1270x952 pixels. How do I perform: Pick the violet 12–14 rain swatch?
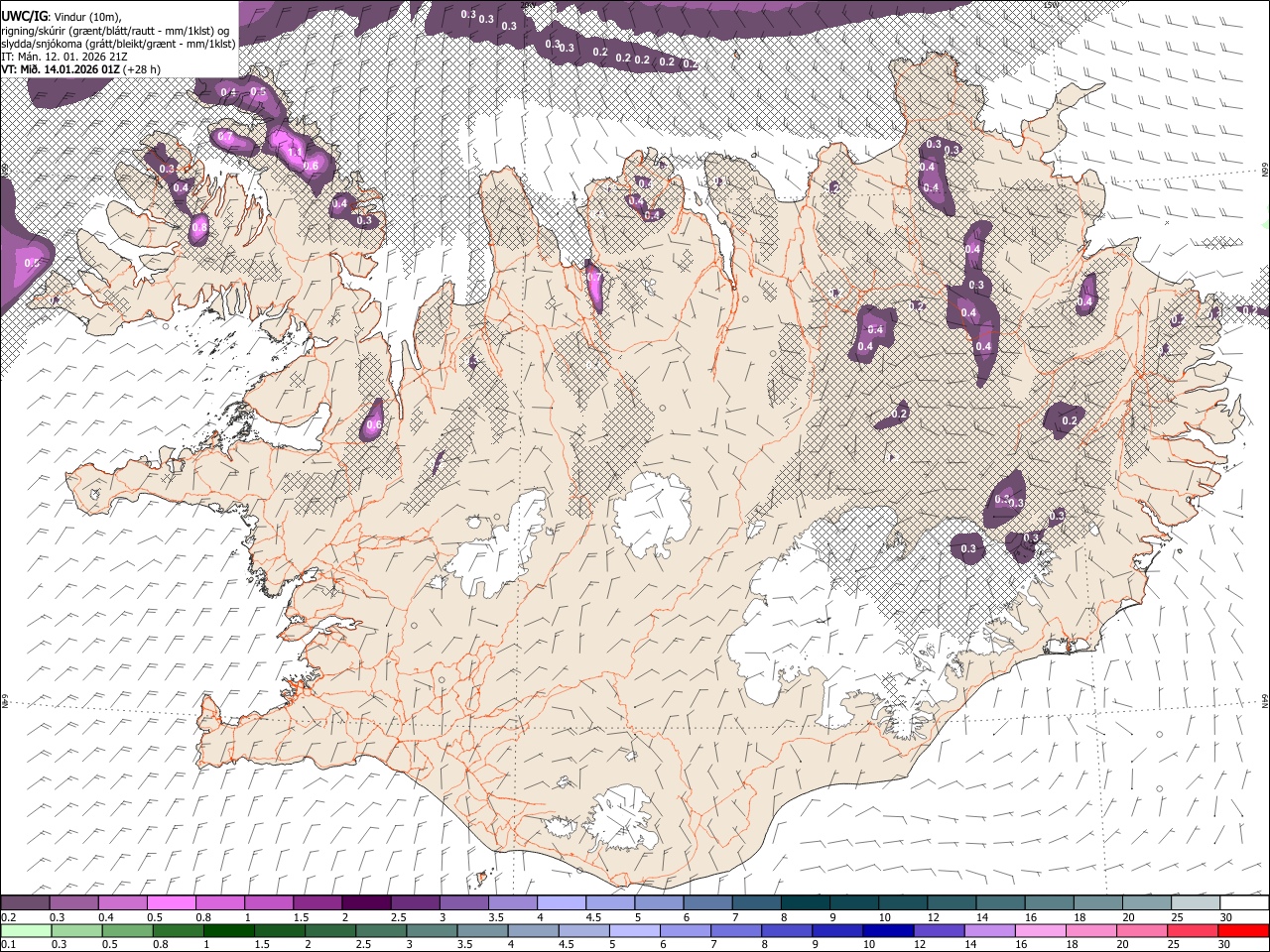click(938, 930)
